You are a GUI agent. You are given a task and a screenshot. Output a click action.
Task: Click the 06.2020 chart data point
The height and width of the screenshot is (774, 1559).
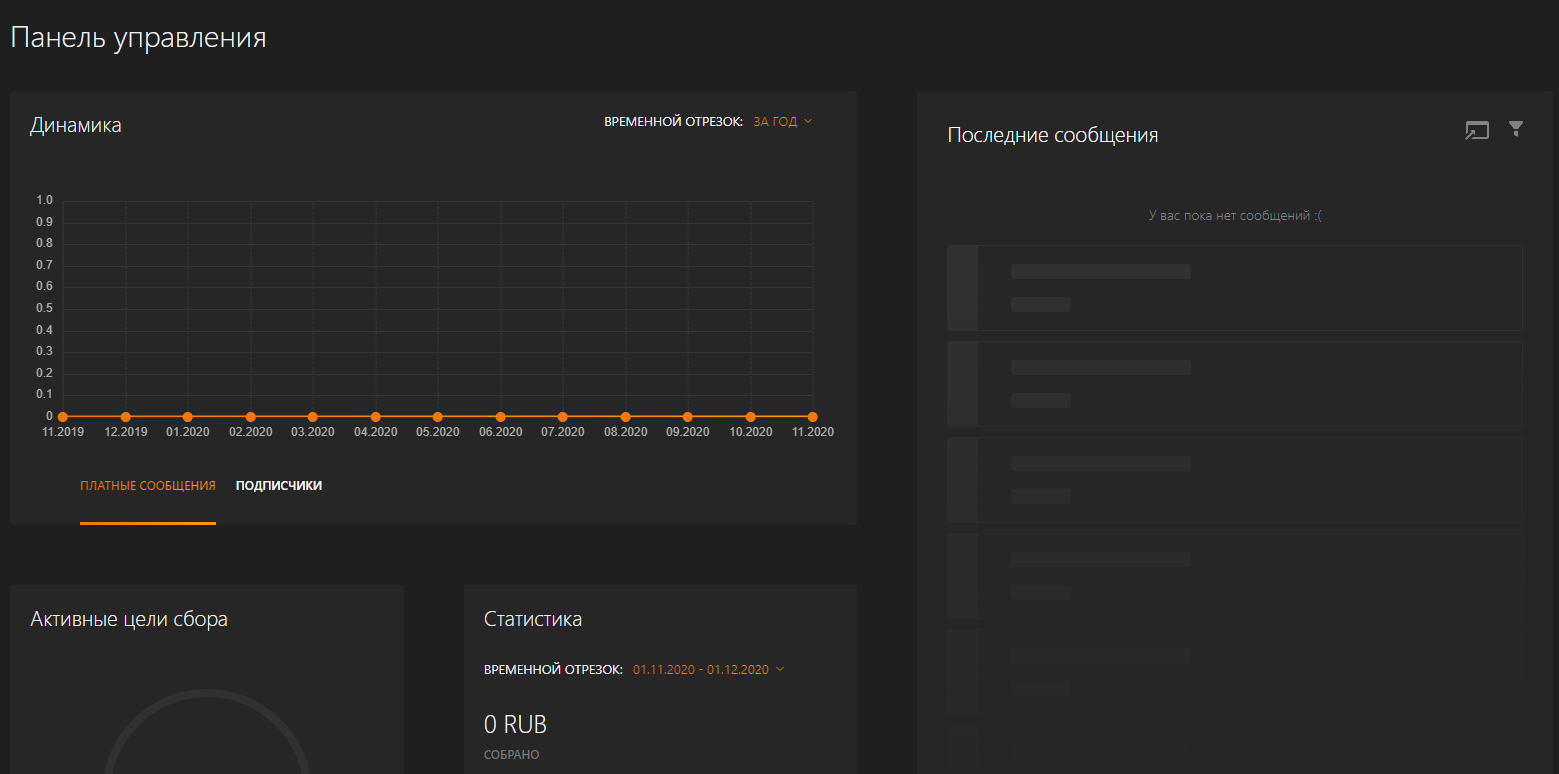coord(500,417)
